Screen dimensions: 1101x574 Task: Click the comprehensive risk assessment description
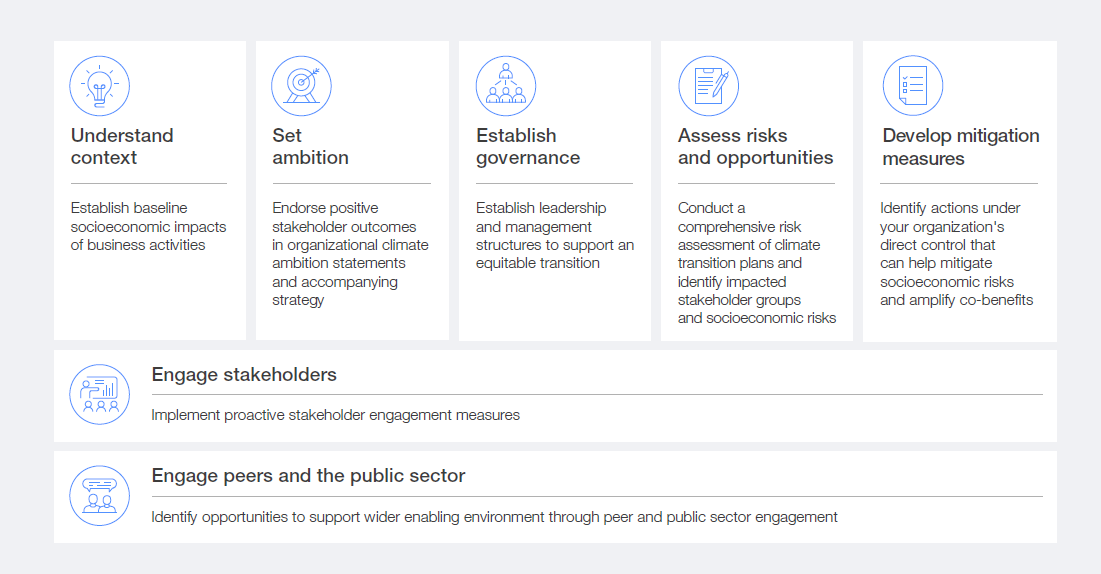click(x=756, y=263)
